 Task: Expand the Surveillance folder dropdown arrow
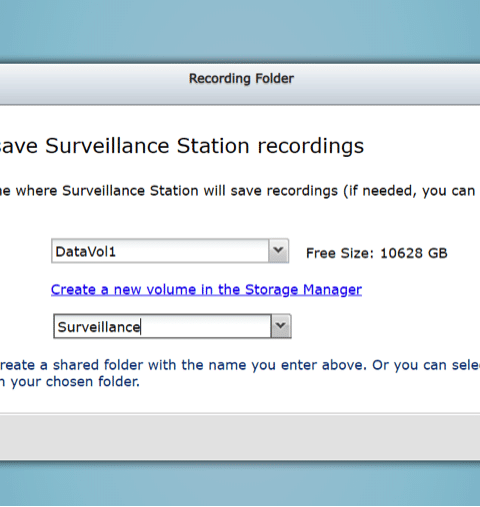coord(281,326)
